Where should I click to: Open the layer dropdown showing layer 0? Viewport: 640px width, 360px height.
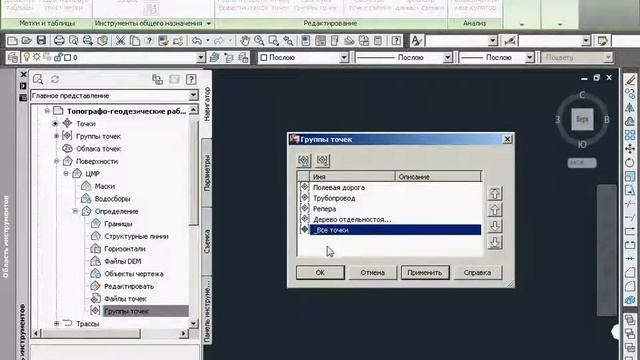(x=200, y=58)
